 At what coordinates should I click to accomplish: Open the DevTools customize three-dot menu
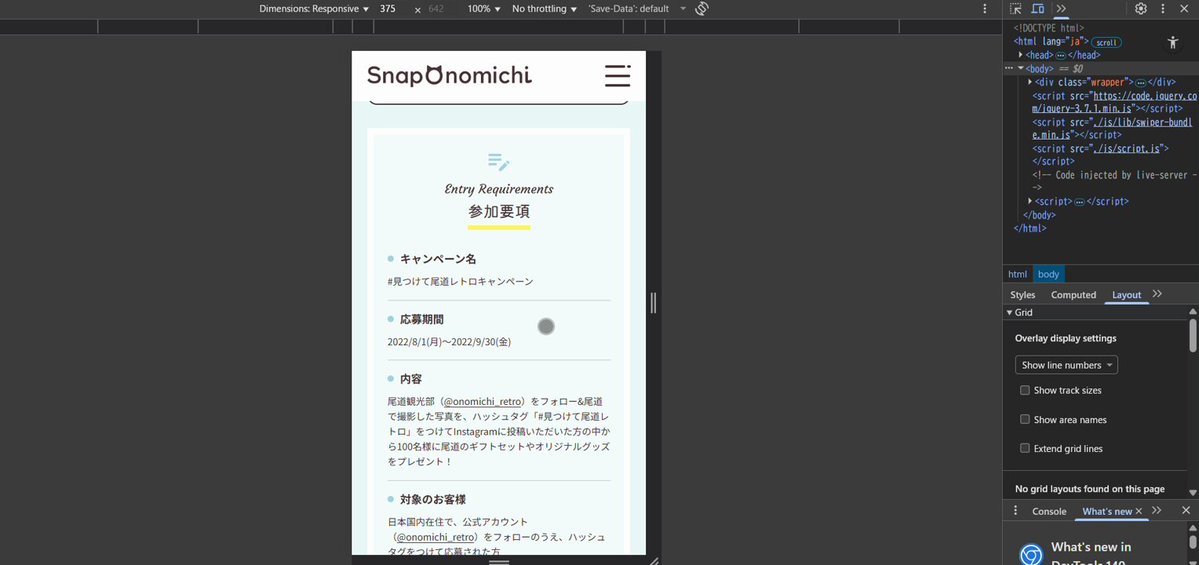pos(1163,9)
